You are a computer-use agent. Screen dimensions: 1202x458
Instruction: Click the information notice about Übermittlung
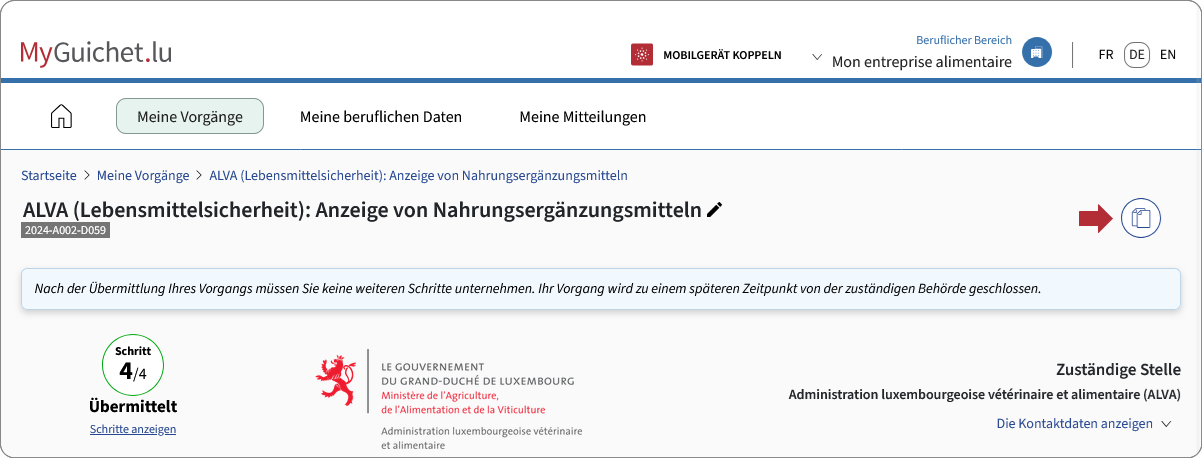(601, 289)
